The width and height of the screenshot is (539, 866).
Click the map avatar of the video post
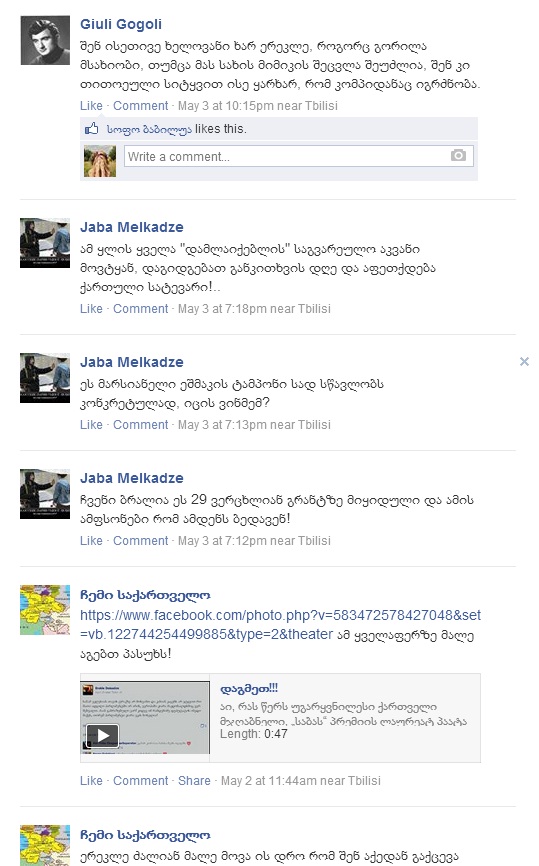click(x=45, y=610)
